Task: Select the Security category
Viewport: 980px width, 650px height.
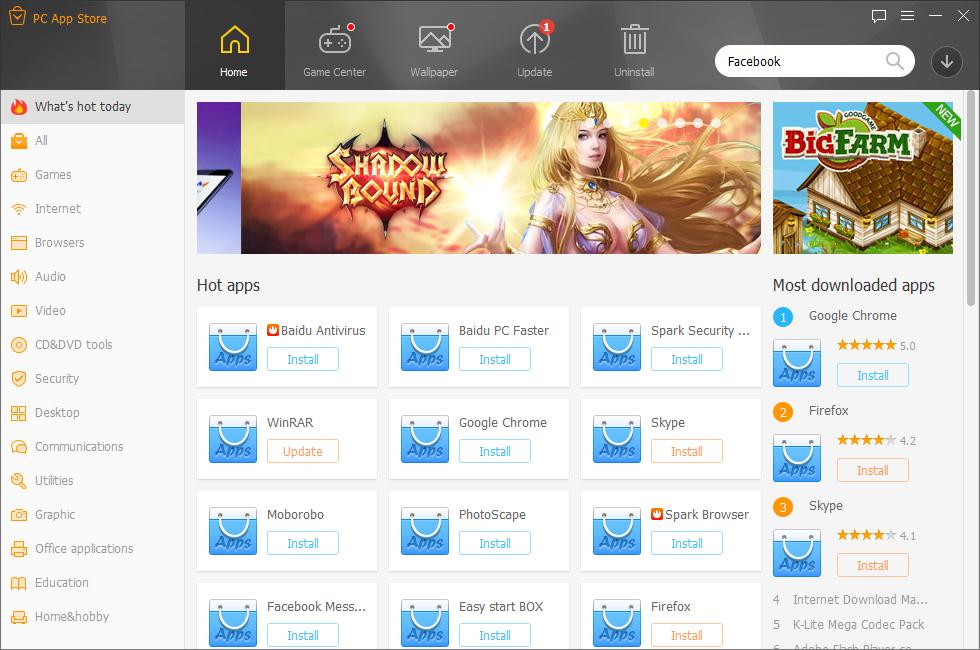Action: (x=57, y=379)
